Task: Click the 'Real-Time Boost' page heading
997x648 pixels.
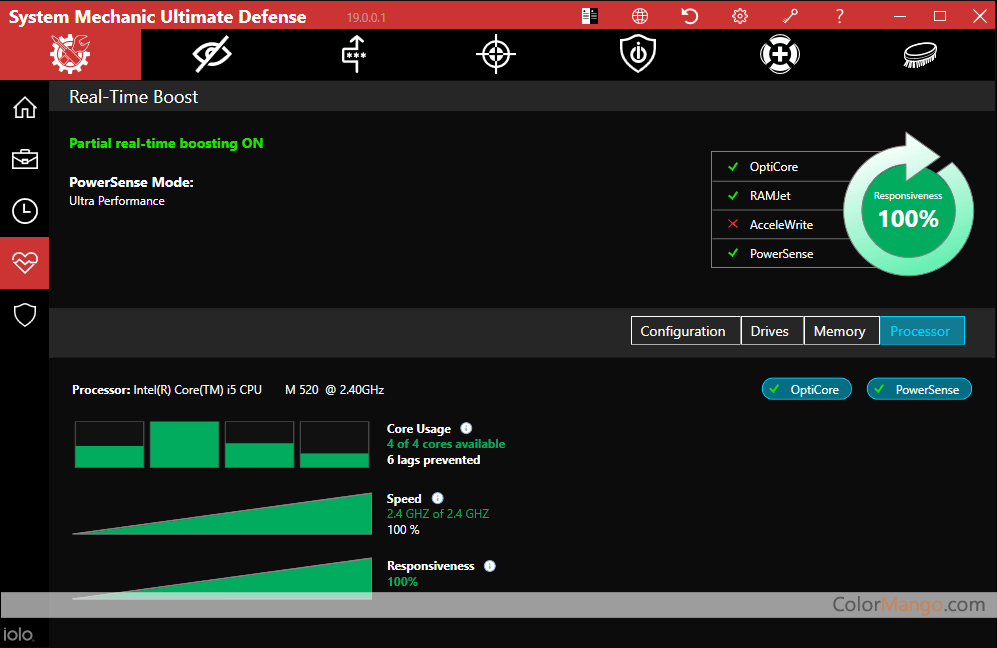Action: [134, 97]
